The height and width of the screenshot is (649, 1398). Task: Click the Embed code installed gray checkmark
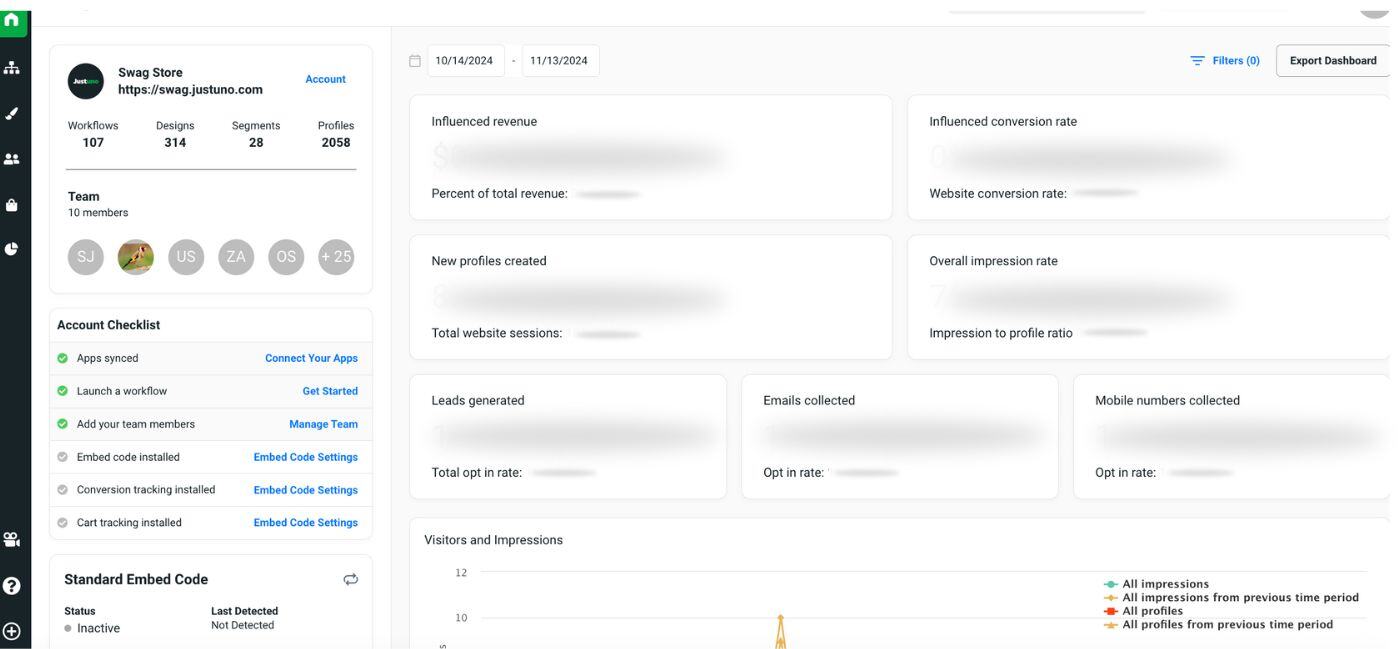[x=63, y=457]
